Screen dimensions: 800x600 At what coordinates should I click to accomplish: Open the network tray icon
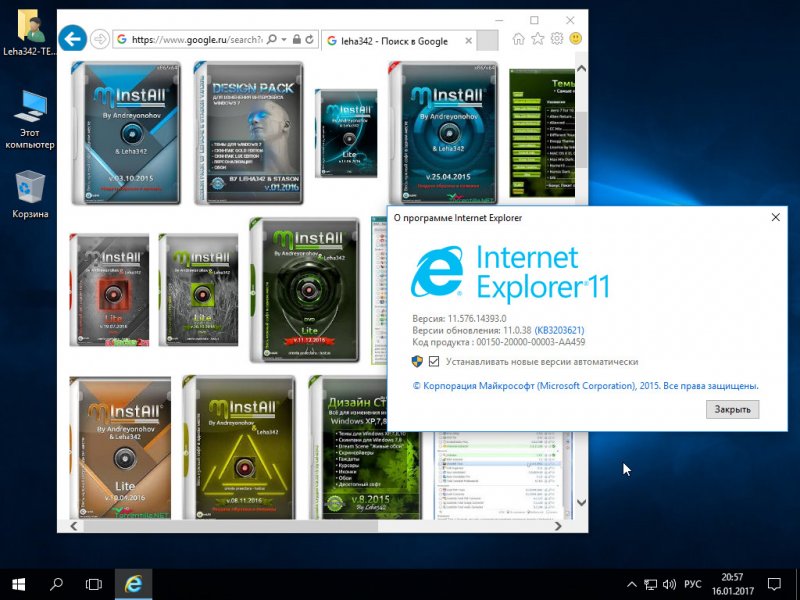650,585
